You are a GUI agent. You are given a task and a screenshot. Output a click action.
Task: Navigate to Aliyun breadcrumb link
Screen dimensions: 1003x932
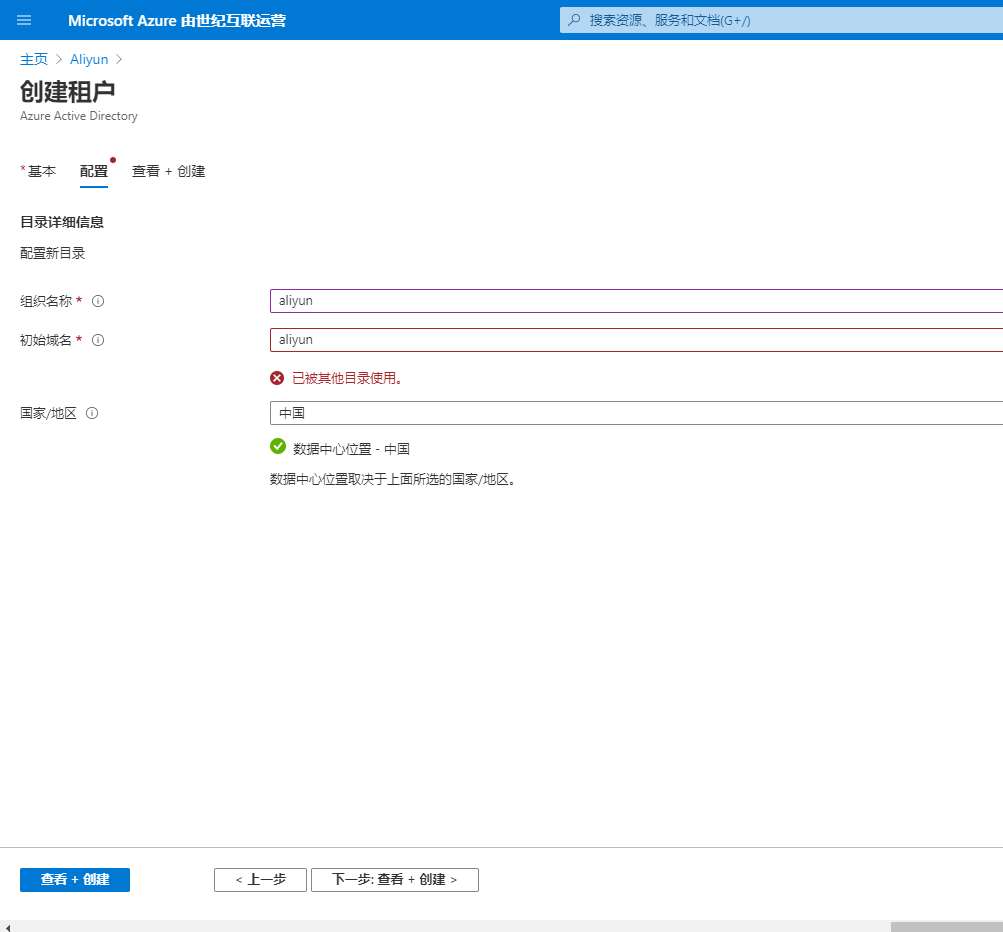pyautogui.click(x=89, y=59)
